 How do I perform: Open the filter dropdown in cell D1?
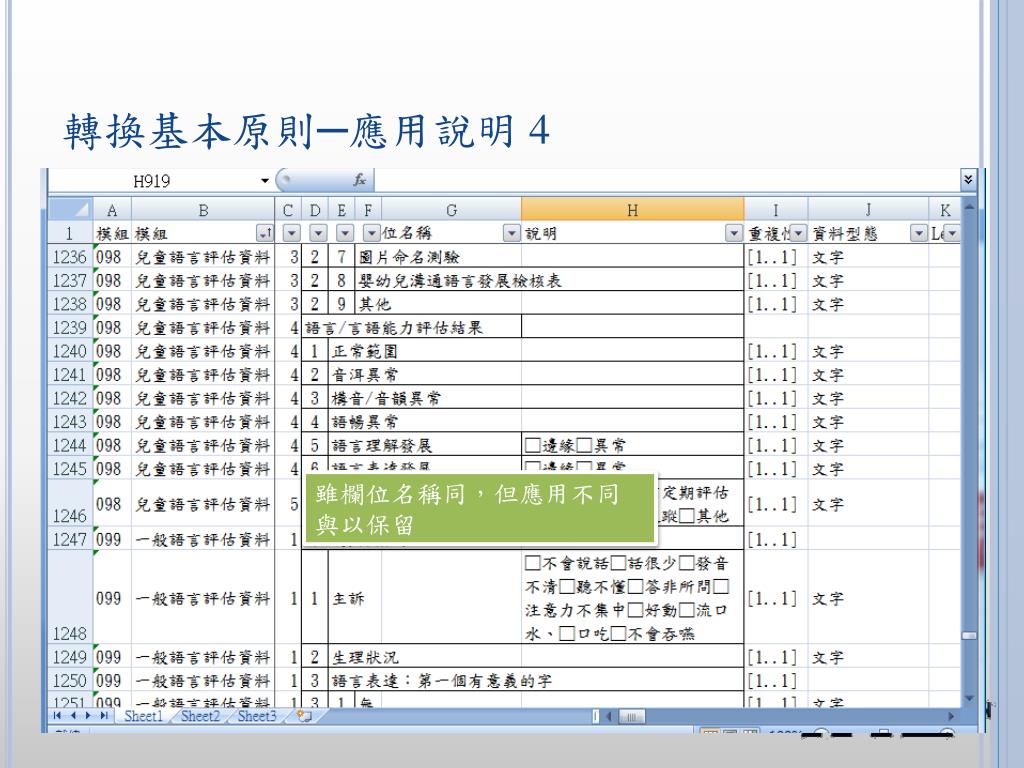coord(318,233)
